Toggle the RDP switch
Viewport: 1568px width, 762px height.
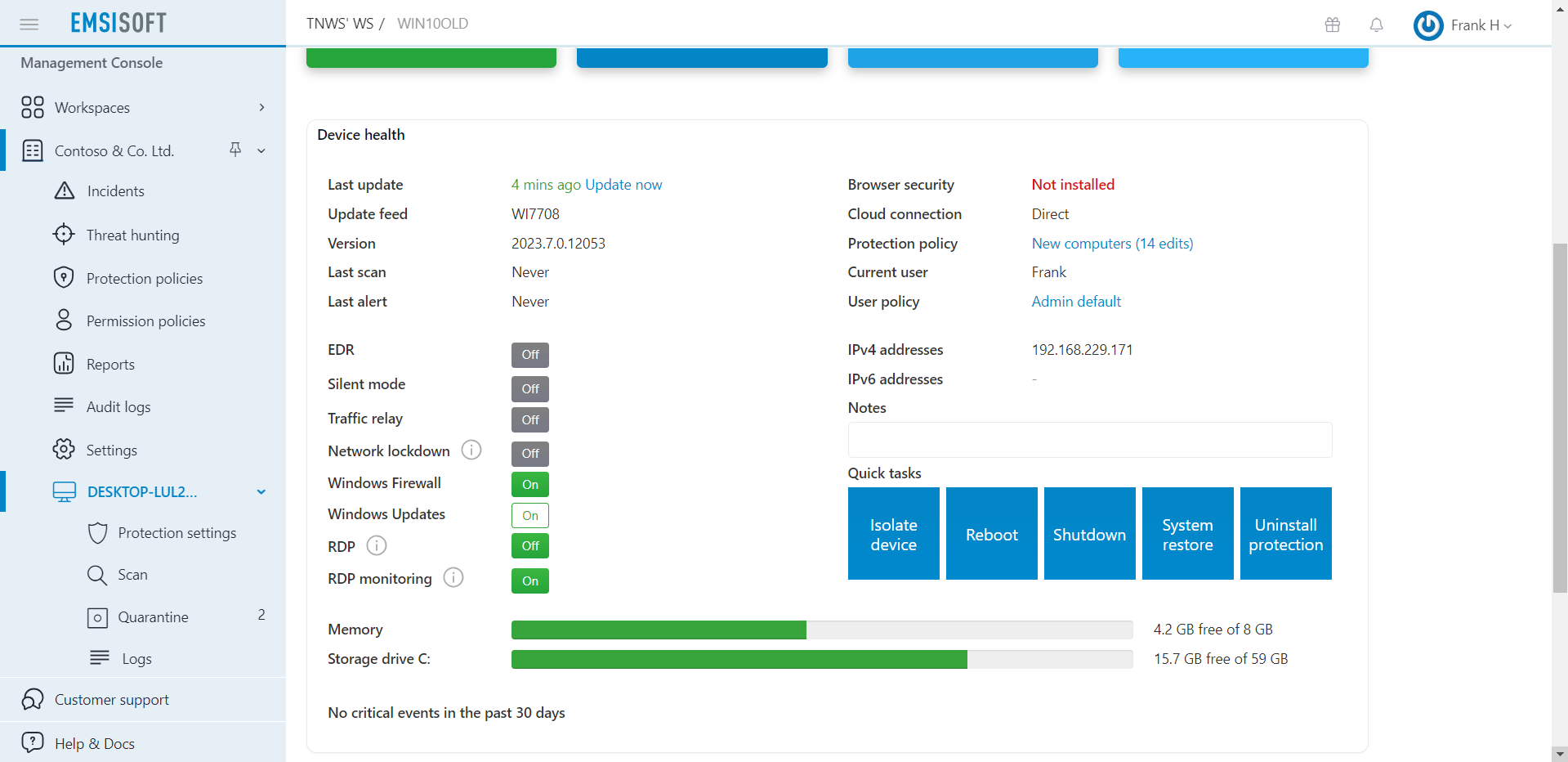pos(530,546)
